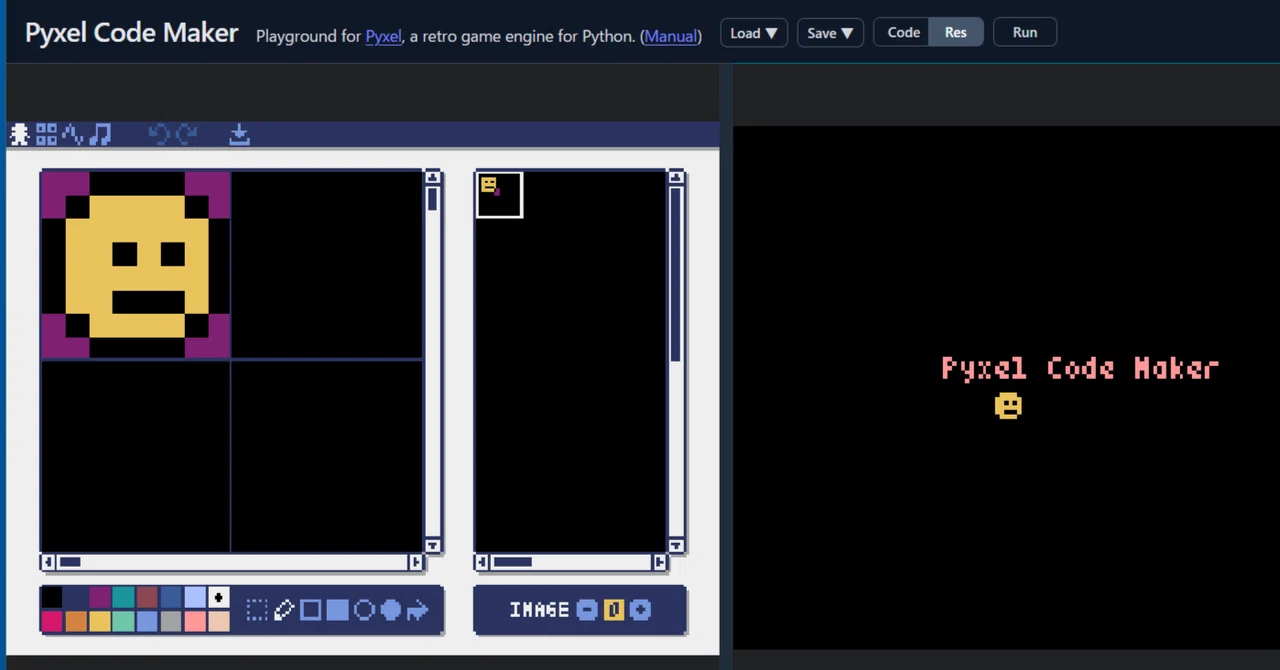
Task: Switch to Res view
Action: point(956,32)
